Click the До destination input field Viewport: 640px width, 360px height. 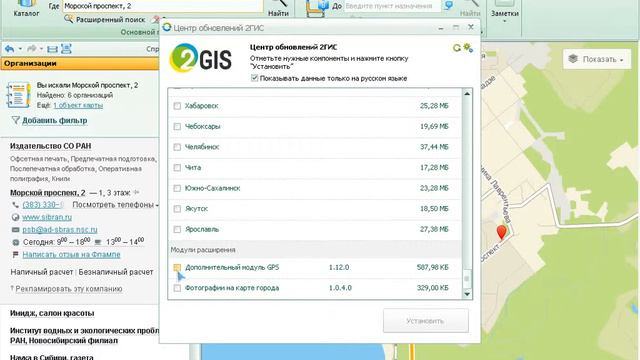(x=392, y=6)
